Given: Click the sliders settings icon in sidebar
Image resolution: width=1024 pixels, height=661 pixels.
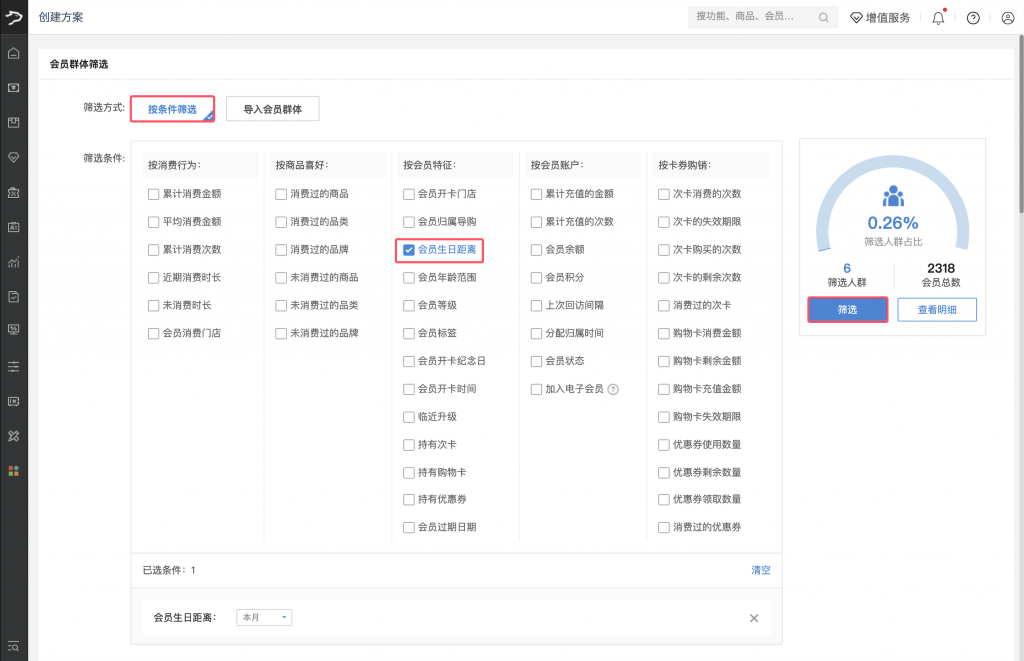Looking at the screenshot, I should coord(13,367).
